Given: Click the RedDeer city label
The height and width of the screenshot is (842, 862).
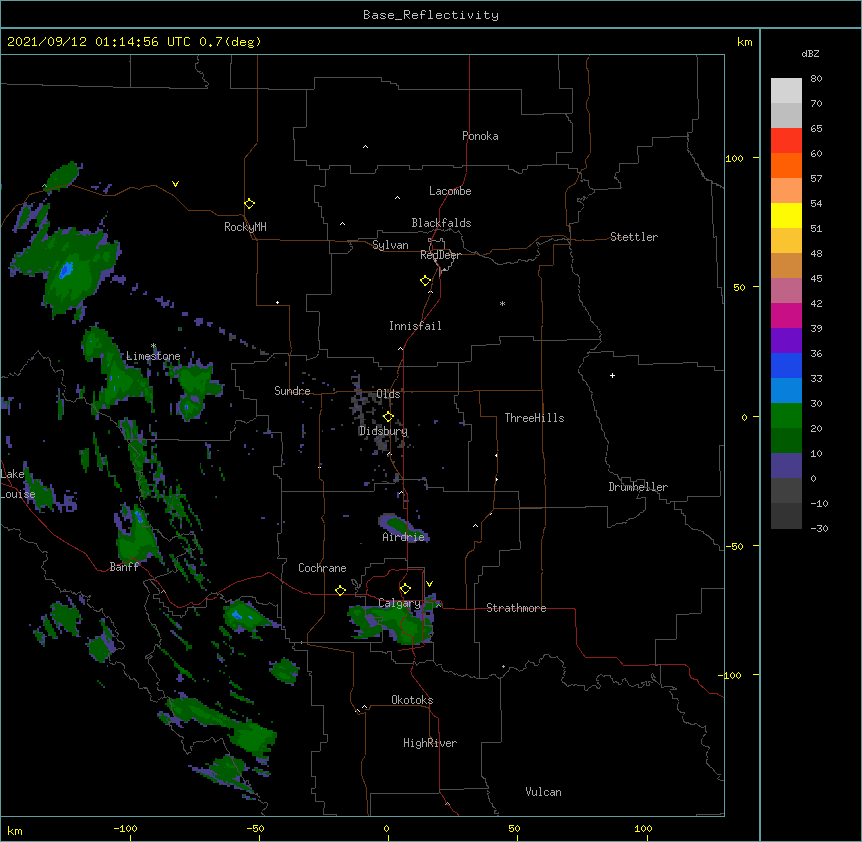Looking at the screenshot, I should [x=440, y=255].
